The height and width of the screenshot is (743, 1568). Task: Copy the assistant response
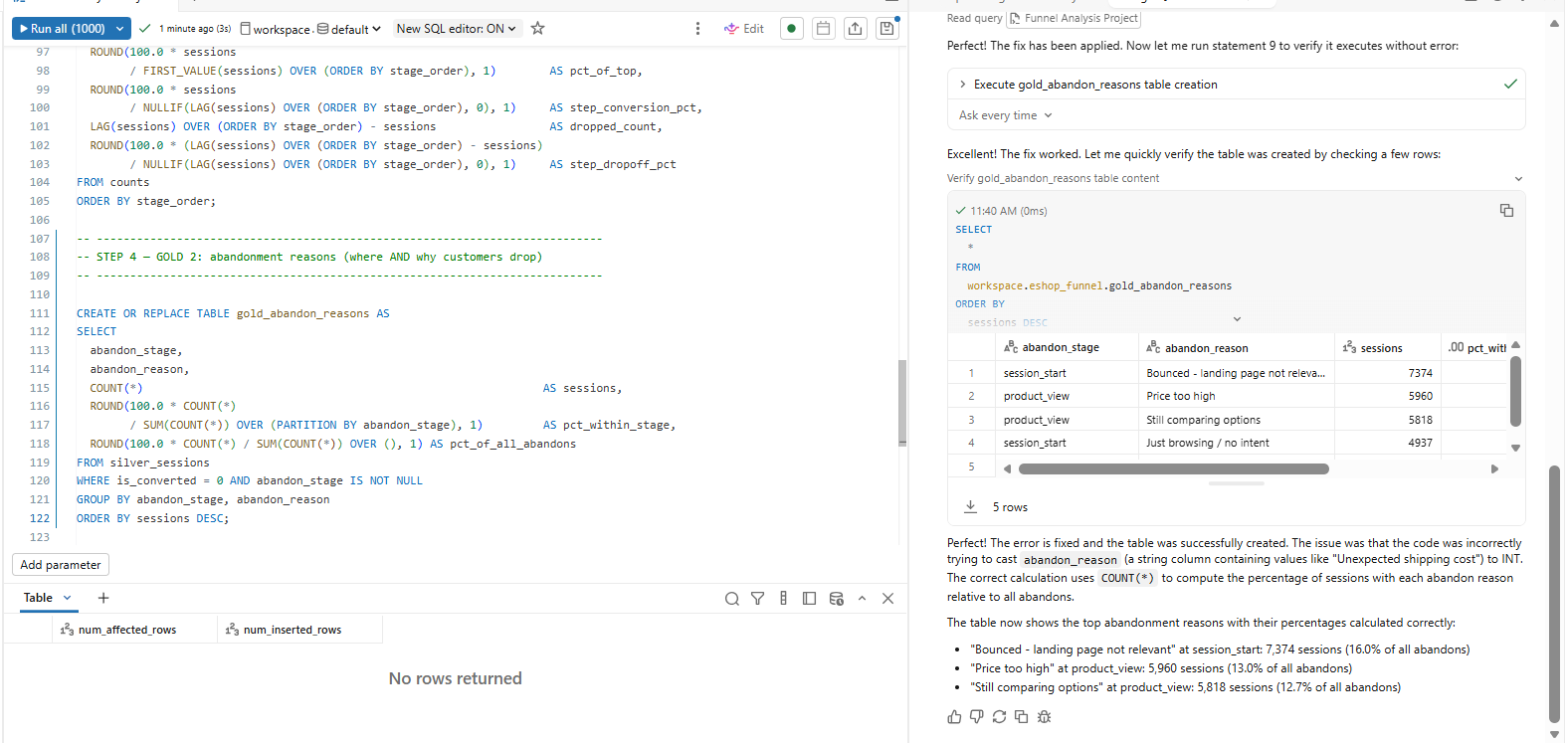1021,717
